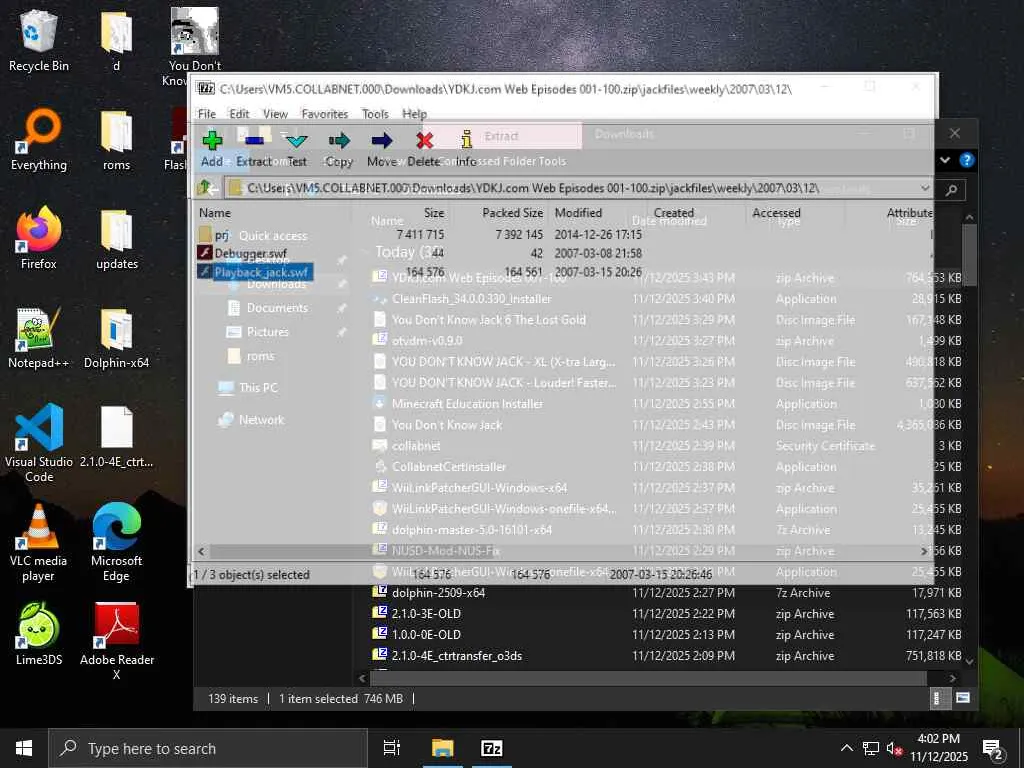Screen dimensions: 1024x768
Task: Click the muted volume tray icon
Action: 895,748
